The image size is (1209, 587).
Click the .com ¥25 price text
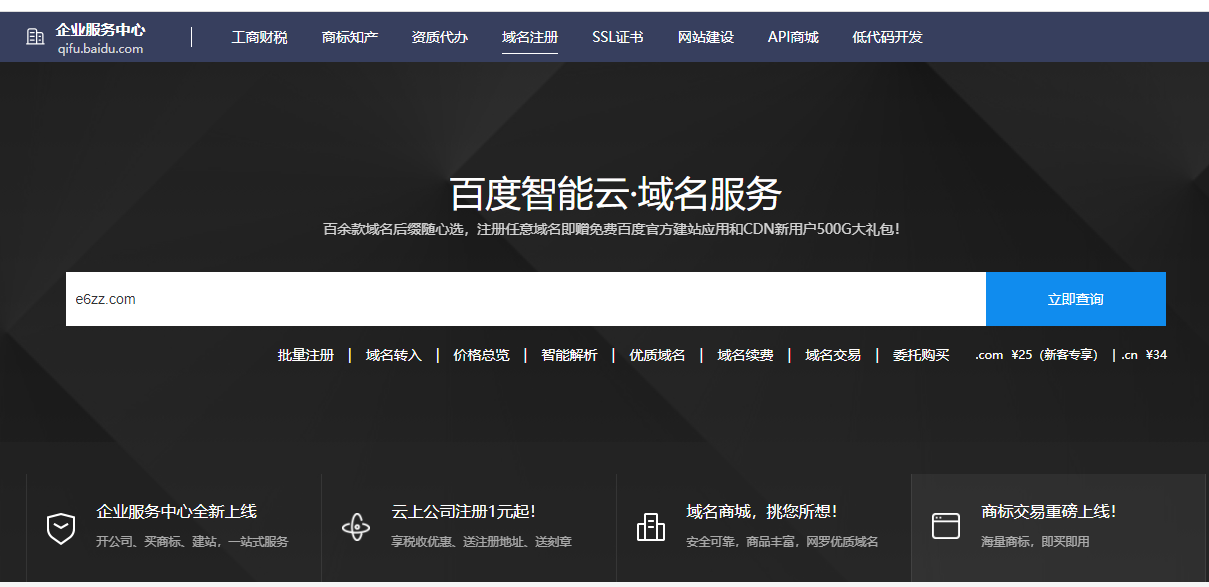pos(1037,355)
